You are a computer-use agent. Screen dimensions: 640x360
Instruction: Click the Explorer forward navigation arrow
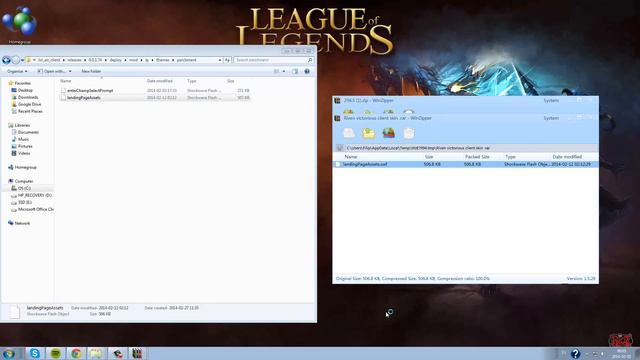click(x=16, y=60)
